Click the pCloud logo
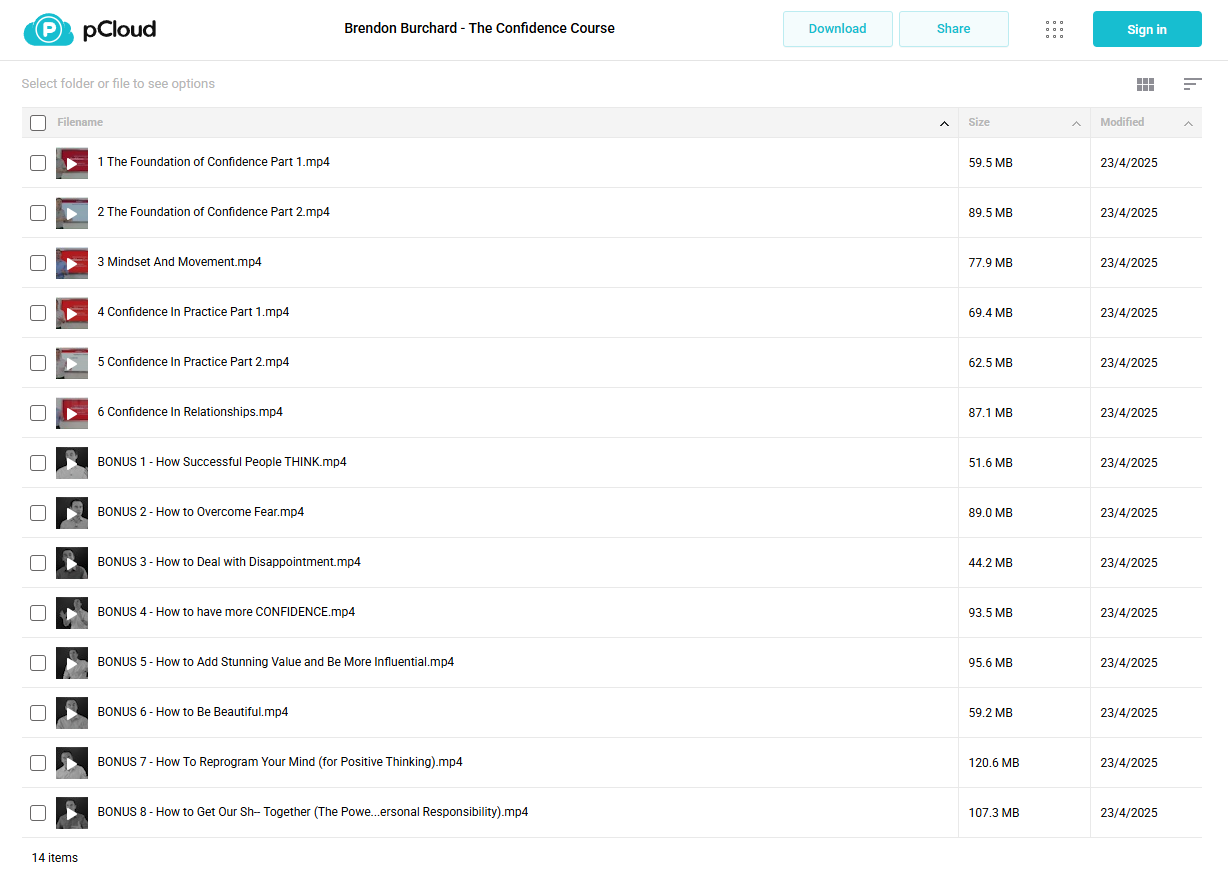Image resolution: width=1228 pixels, height=889 pixels. (x=90, y=30)
